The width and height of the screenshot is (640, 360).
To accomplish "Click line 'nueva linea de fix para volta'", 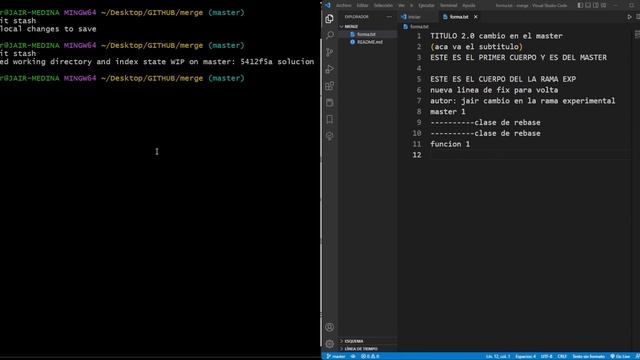I will [494, 90].
